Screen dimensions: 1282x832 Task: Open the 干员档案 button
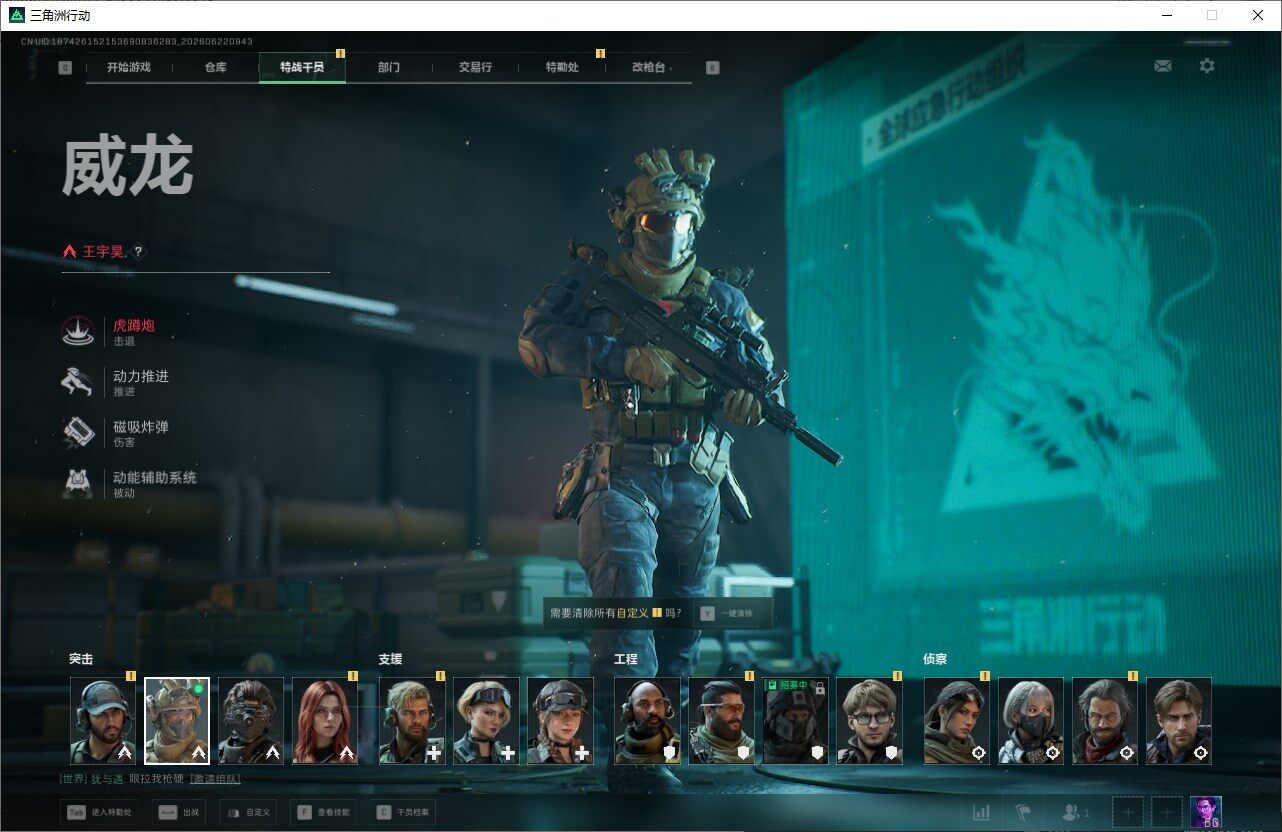(x=402, y=813)
